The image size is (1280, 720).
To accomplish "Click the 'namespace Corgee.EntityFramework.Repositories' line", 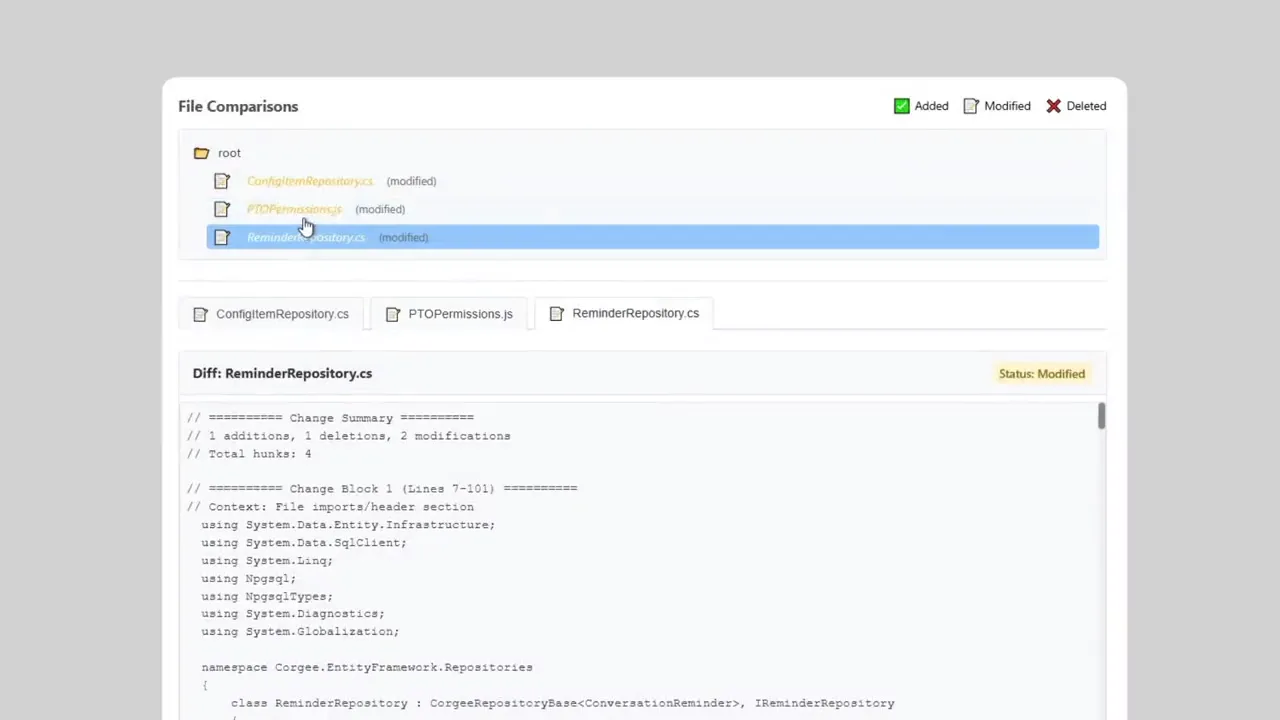I will (x=367, y=667).
